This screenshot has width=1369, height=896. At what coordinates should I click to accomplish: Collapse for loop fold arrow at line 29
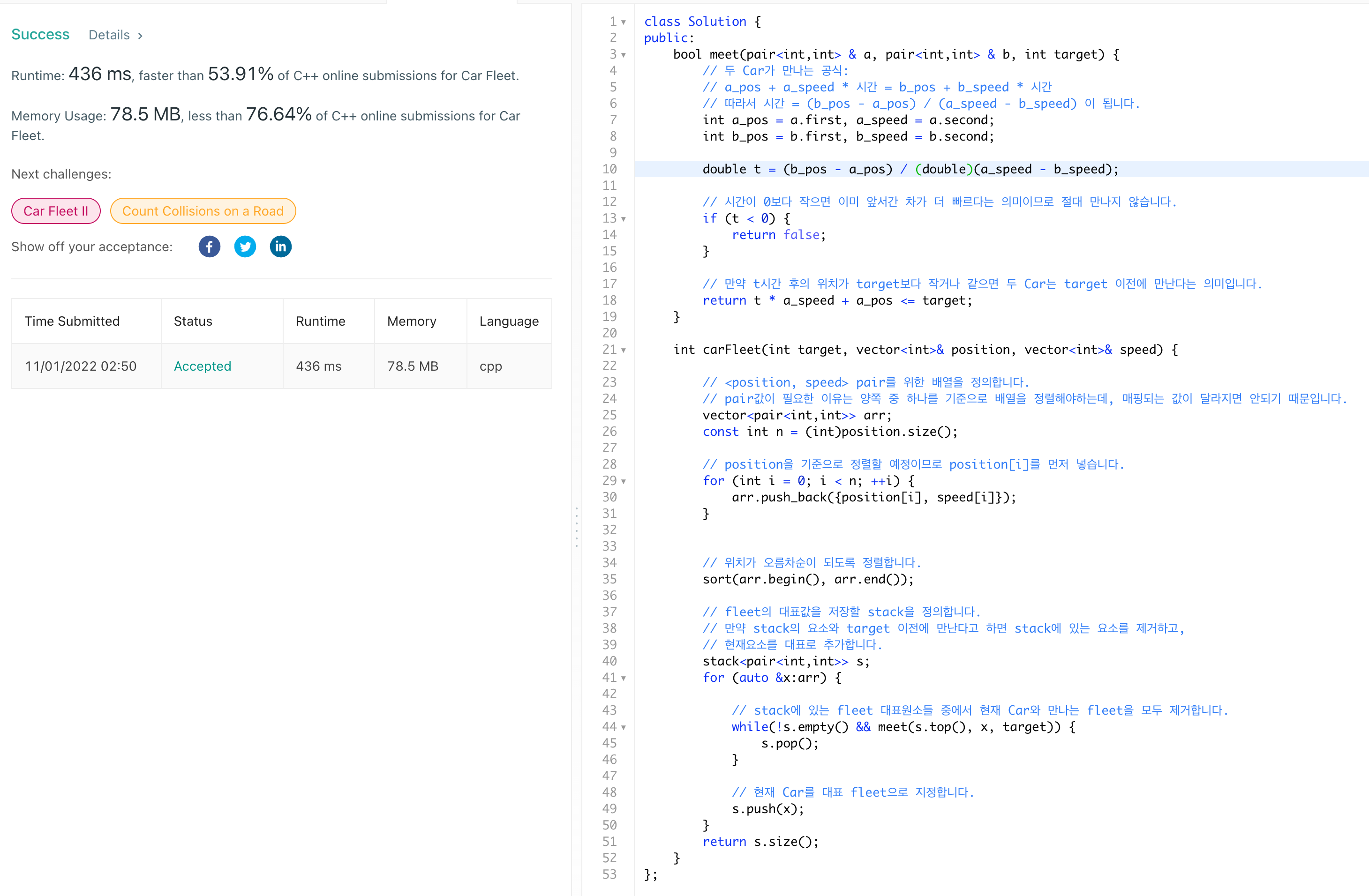coord(624,481)
